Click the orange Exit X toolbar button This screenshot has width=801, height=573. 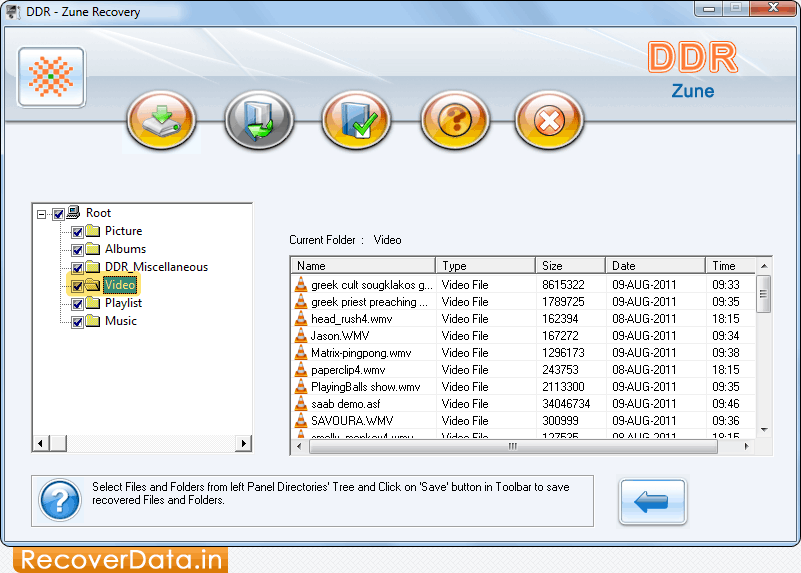point(549,121)
